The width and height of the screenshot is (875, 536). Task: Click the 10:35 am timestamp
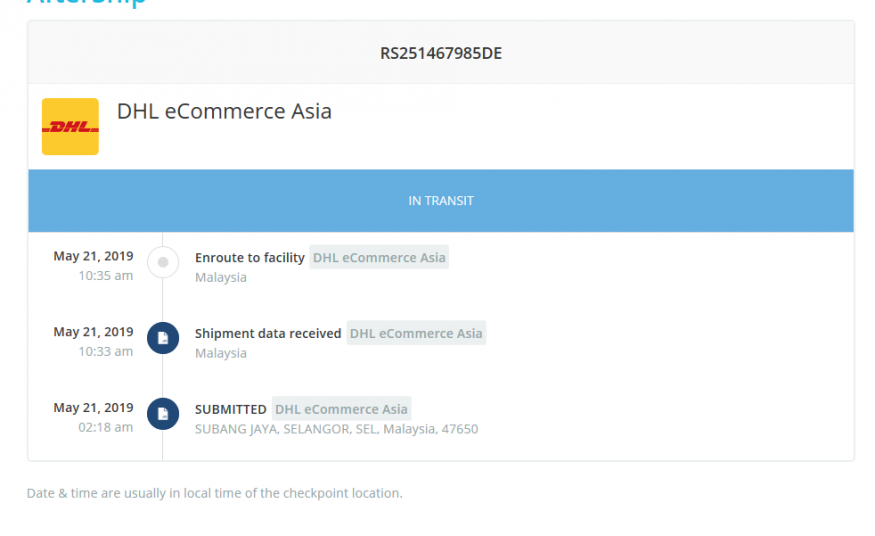(x=105, y=276)
